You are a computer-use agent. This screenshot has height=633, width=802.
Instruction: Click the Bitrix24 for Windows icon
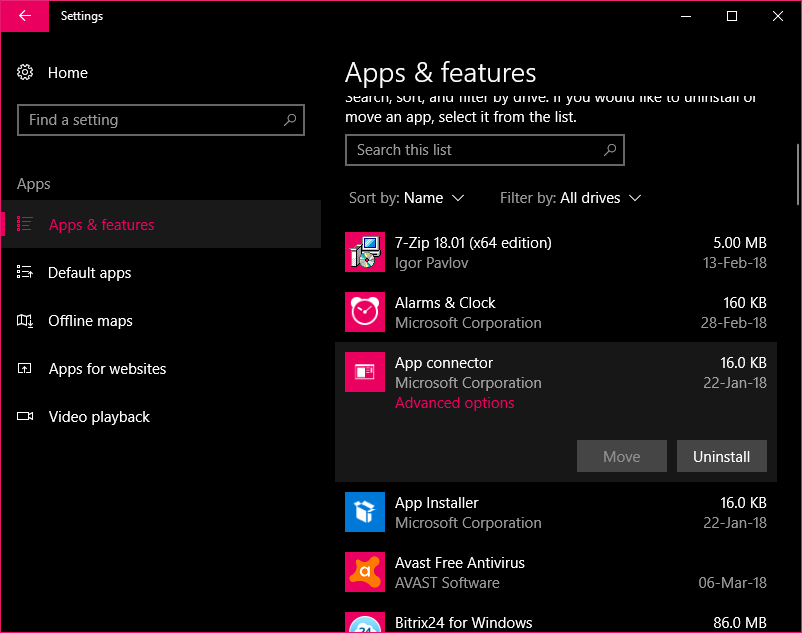365,622
